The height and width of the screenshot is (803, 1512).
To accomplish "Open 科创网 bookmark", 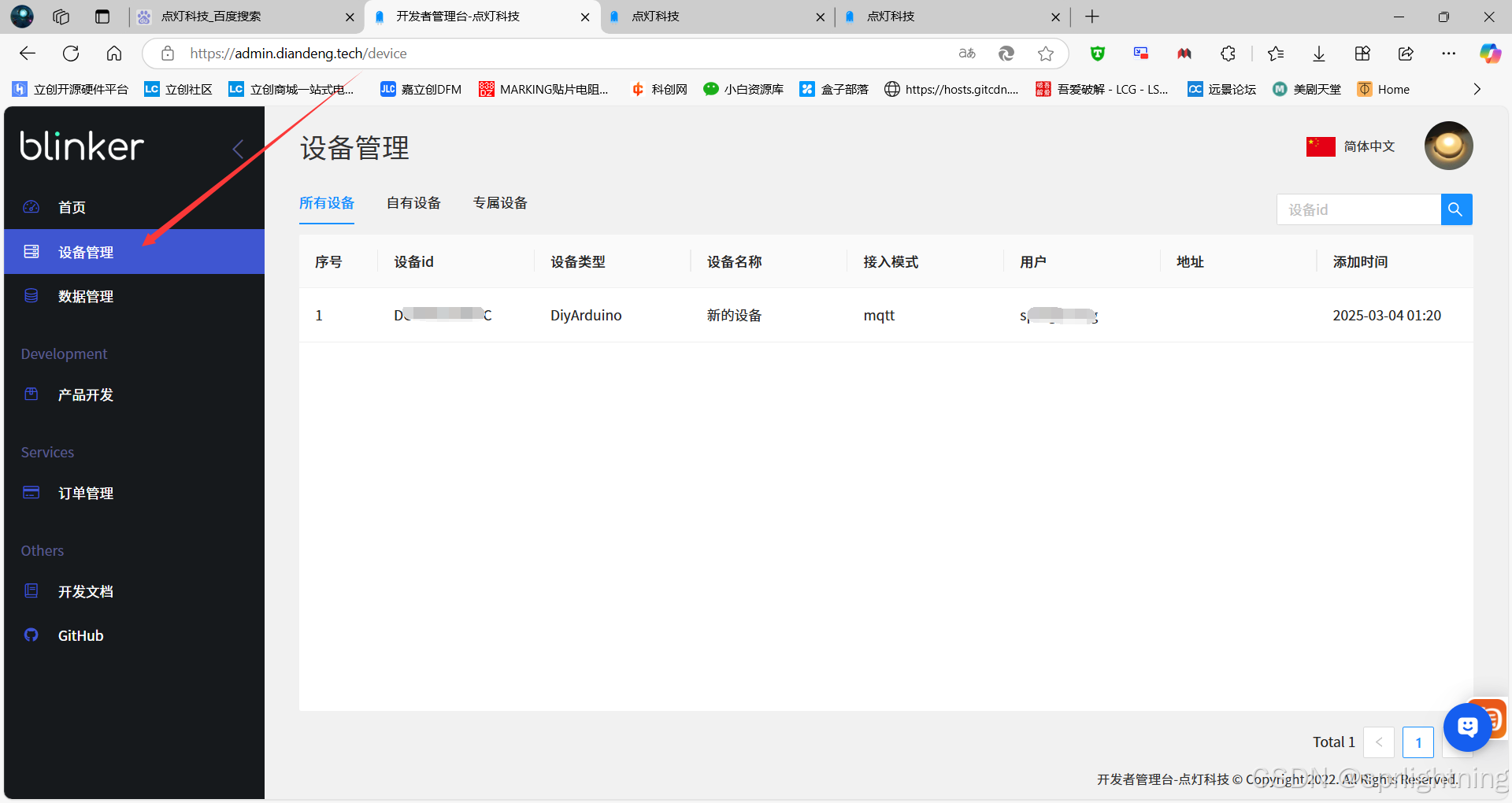I will point(660,89).
